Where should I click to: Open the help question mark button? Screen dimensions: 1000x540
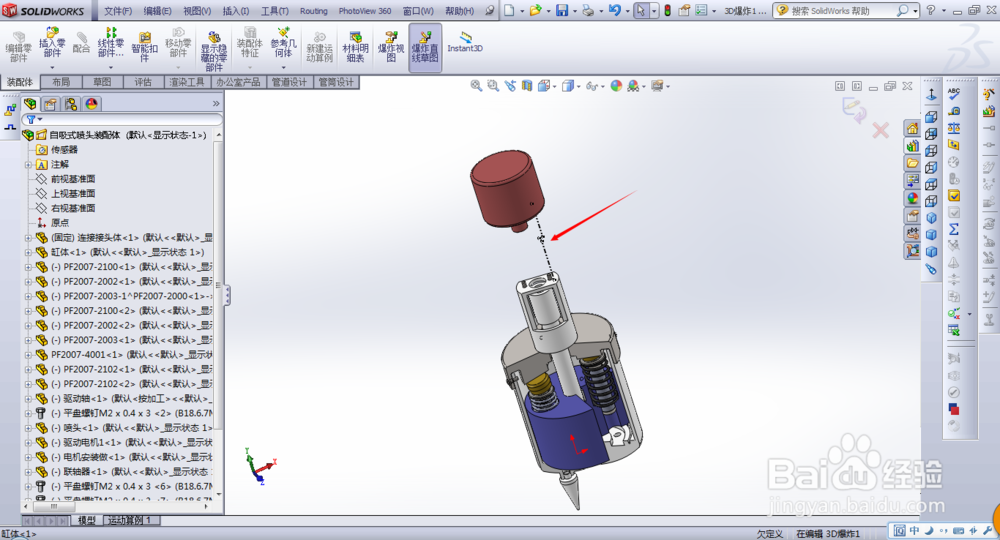(930, 11)
